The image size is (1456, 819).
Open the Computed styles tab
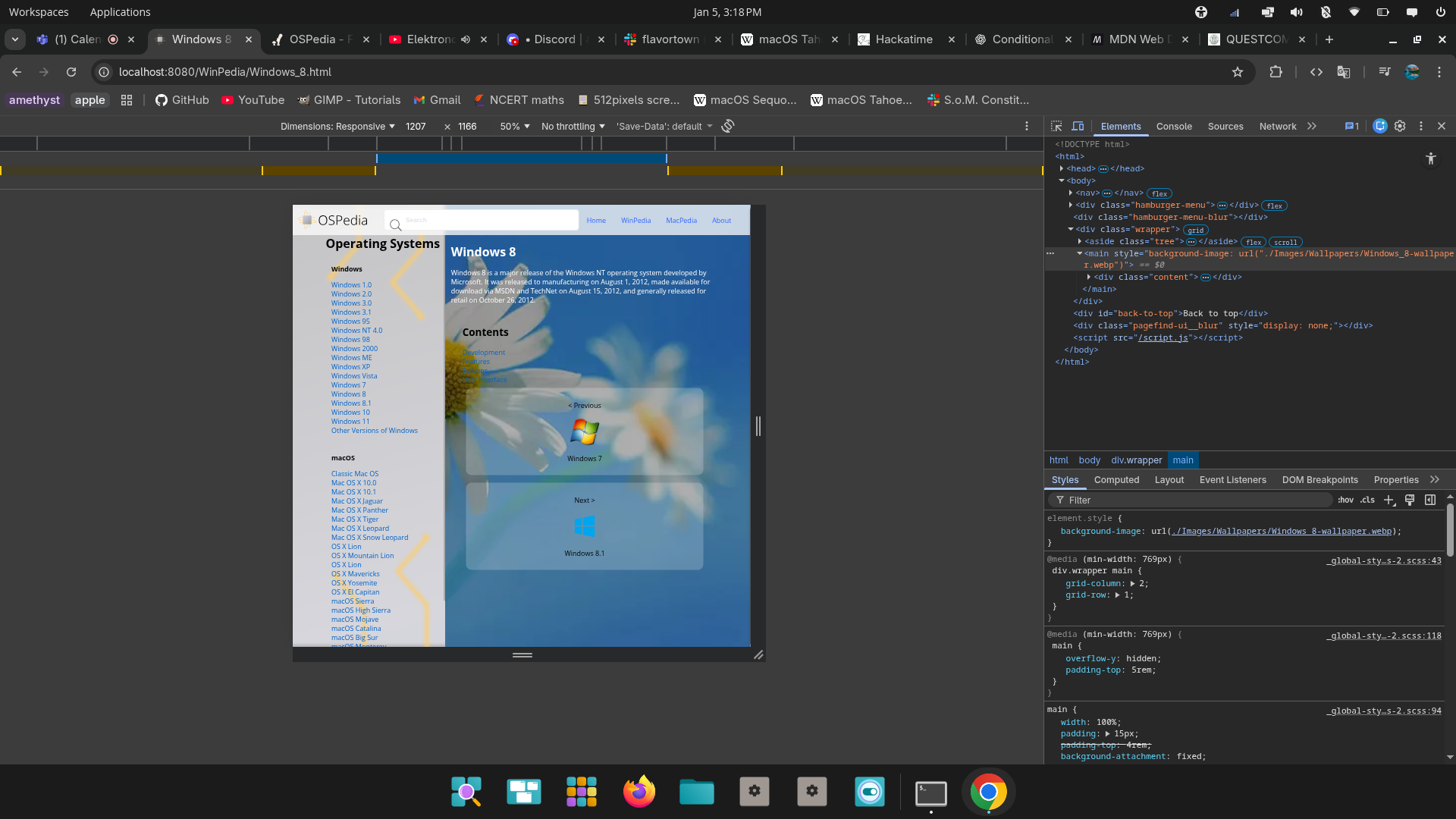[1116, 479]
